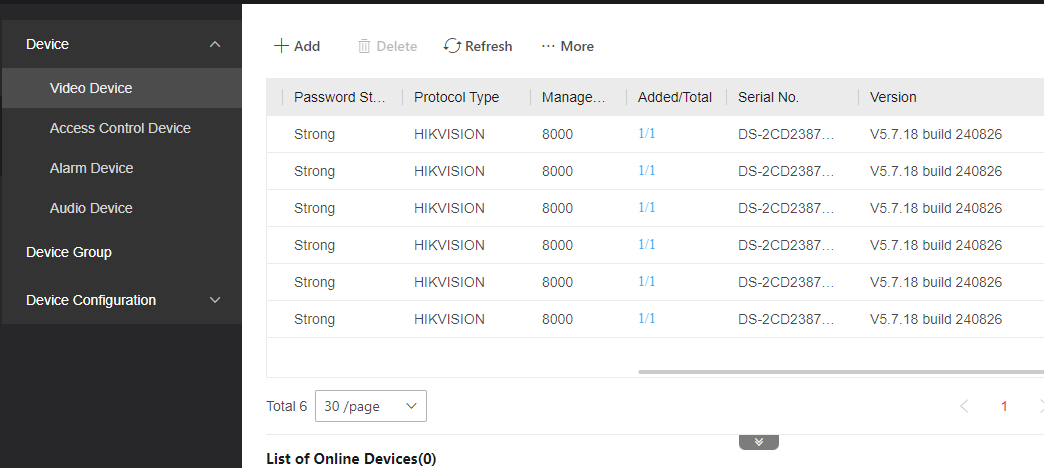
Task: Select Video Device in sidebar
Action: pos(91,88)
